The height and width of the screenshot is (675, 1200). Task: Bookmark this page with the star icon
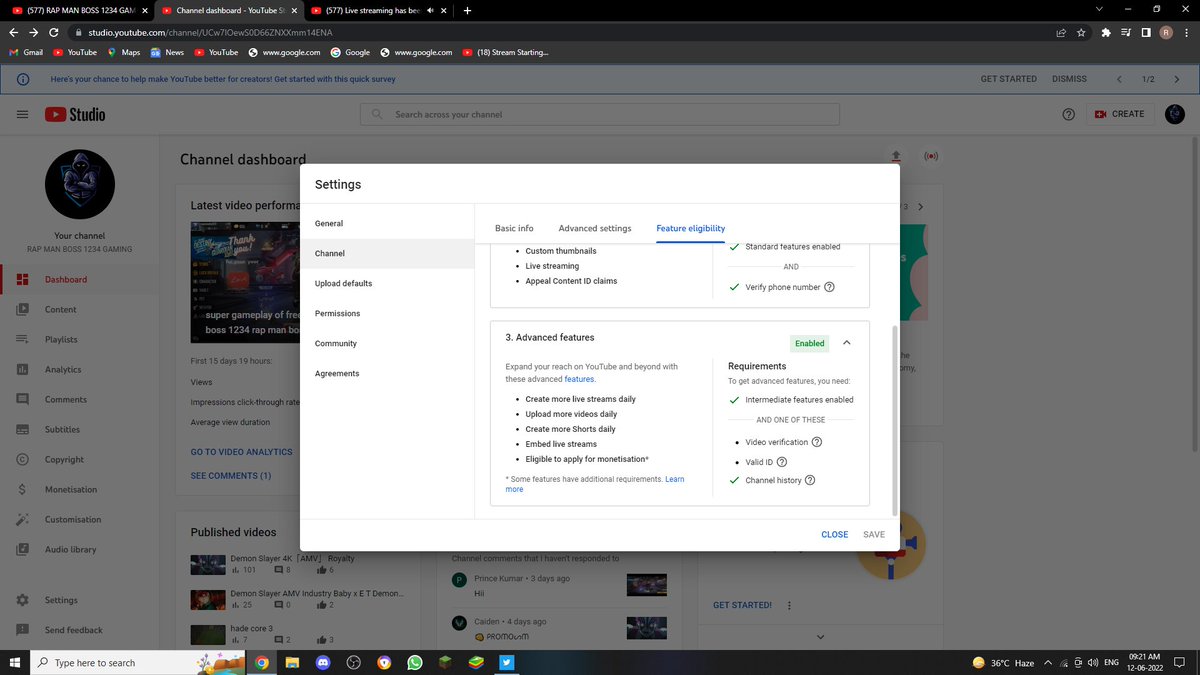click(1083, 32)
